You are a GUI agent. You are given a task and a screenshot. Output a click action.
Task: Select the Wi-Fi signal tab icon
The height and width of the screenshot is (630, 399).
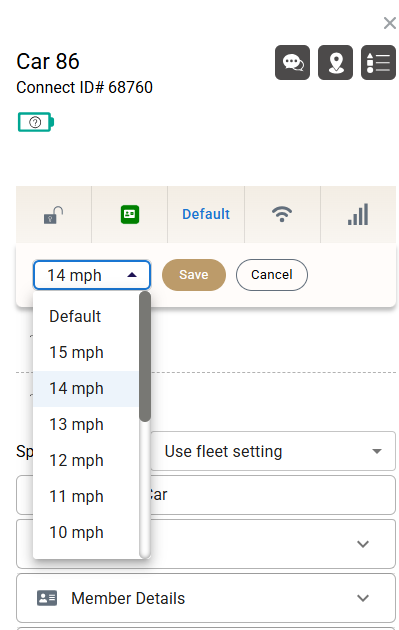pos(282,214)
